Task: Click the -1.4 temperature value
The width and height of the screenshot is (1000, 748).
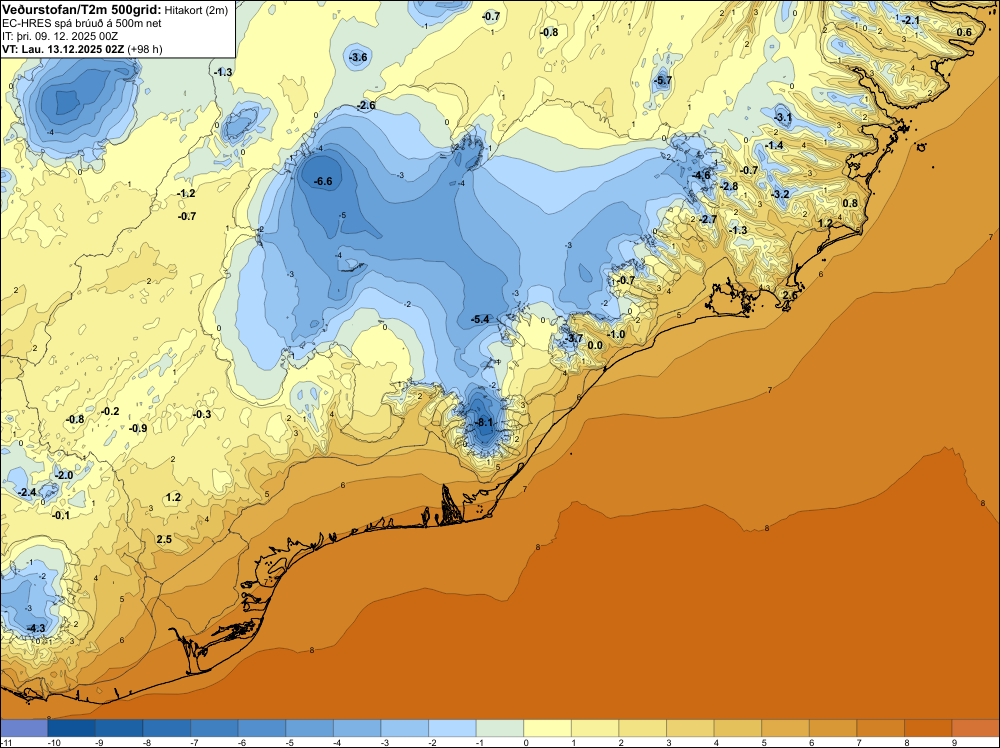Action: point(774,145)
